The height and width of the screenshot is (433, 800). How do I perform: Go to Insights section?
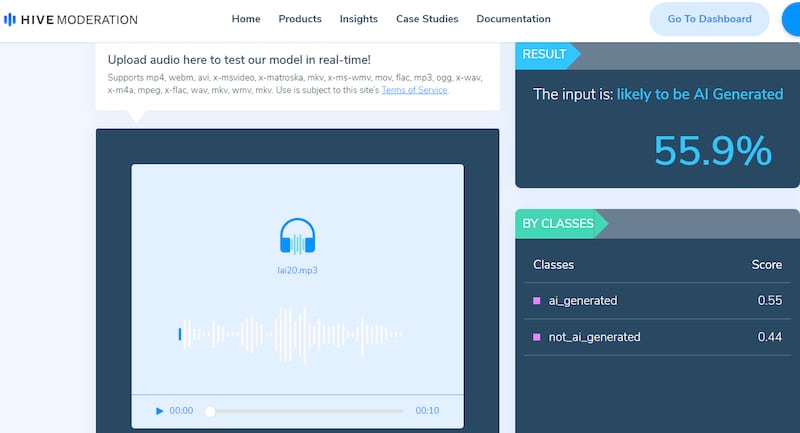(x=359, y=19)
